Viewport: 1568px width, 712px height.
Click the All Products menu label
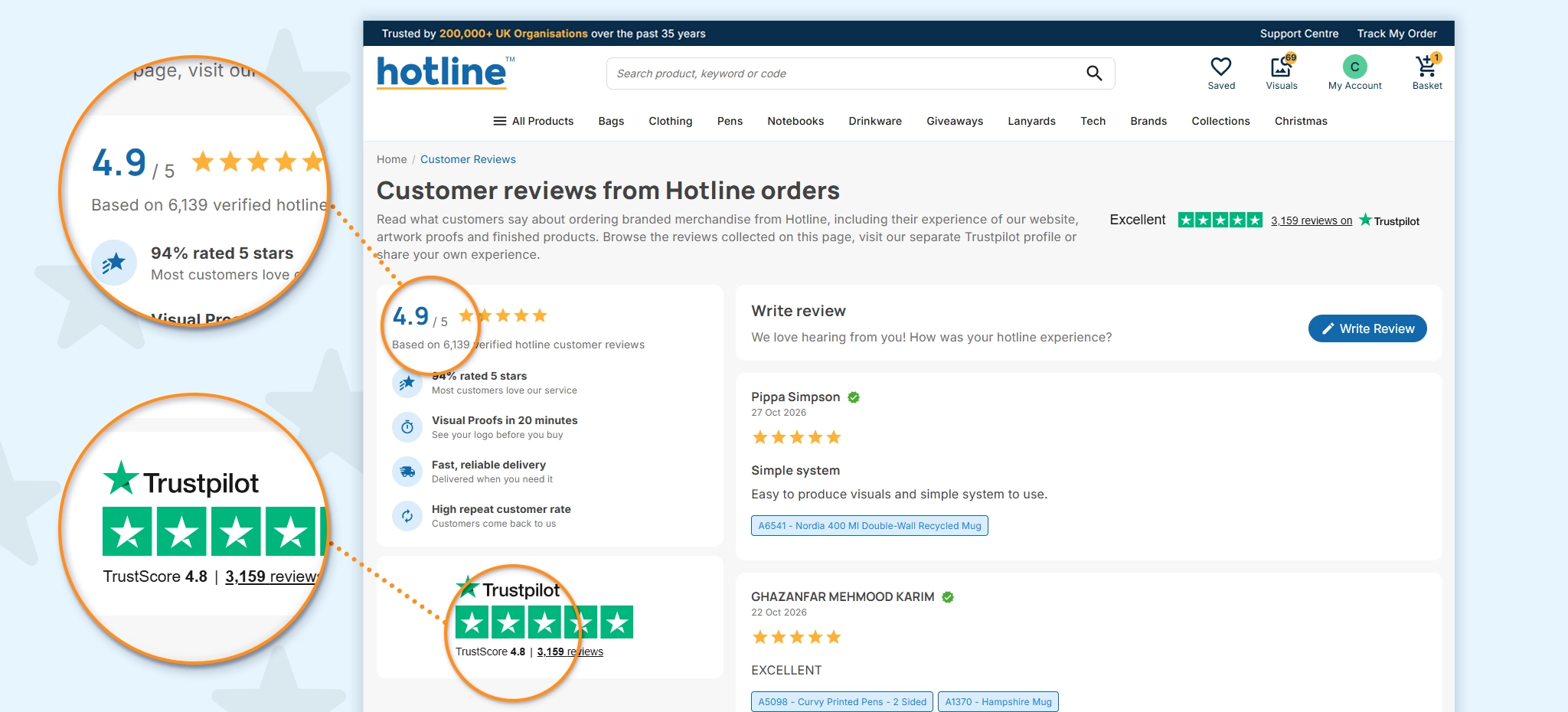[x=543, y=121]
